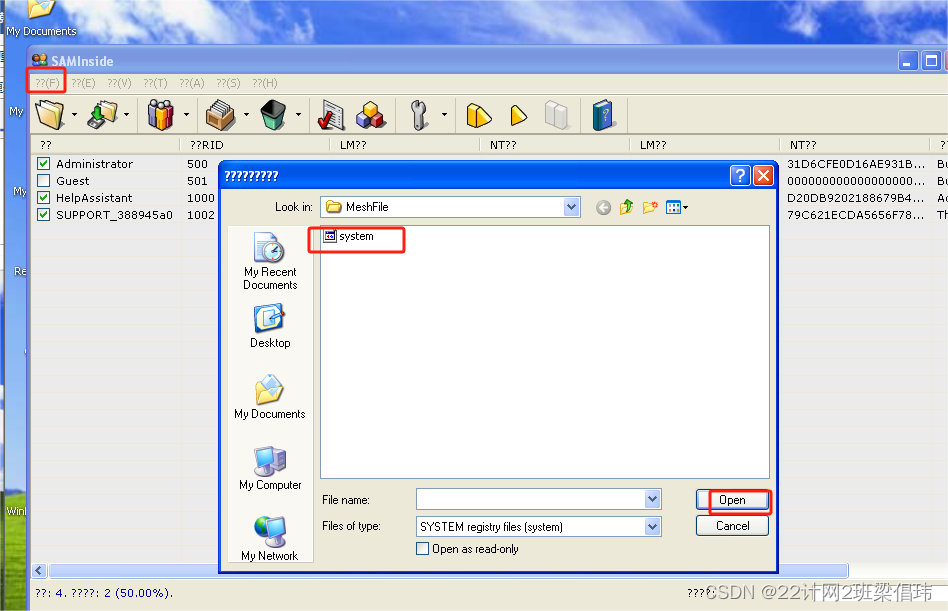Expand the users group icon dropdown arrow
This screenshot has height=611, width=948.
(186, 114)
